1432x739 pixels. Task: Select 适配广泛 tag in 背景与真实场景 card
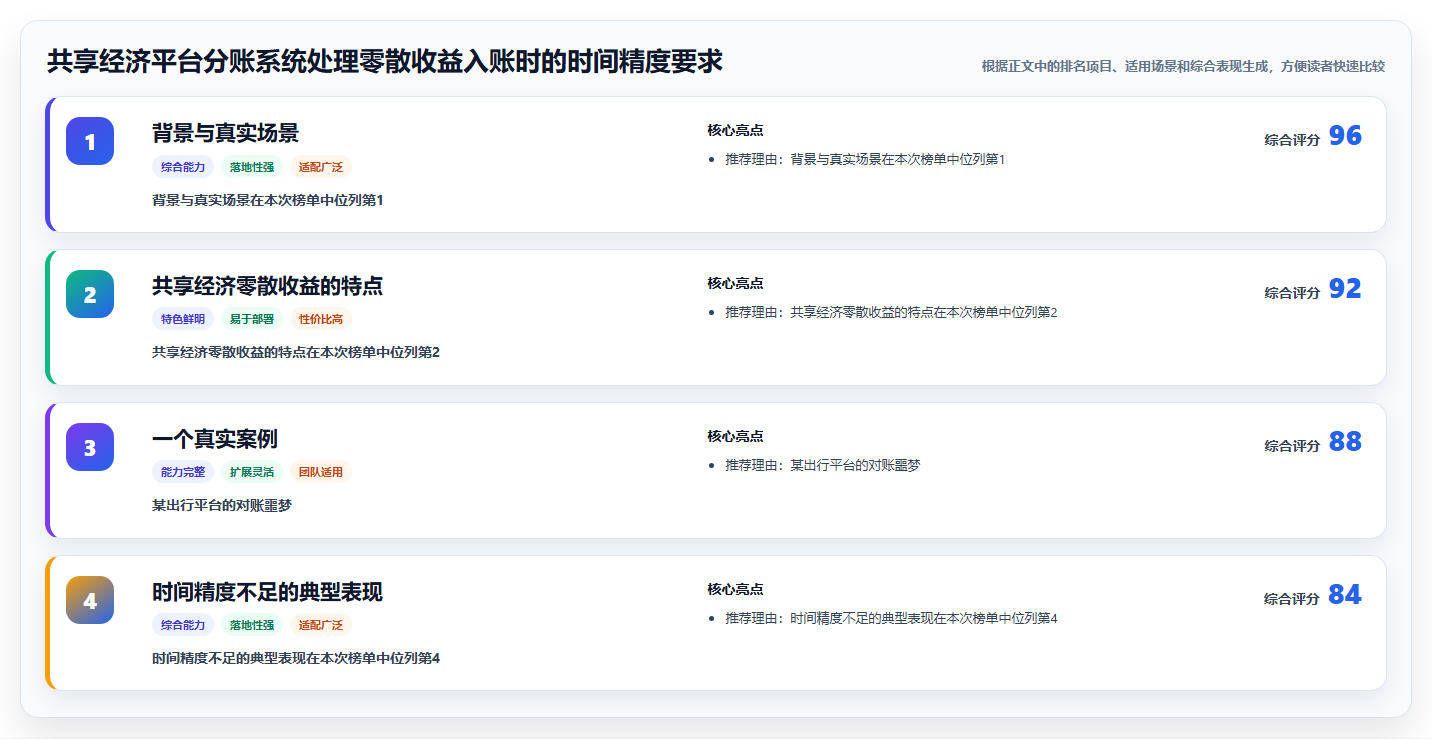(321, 167)
